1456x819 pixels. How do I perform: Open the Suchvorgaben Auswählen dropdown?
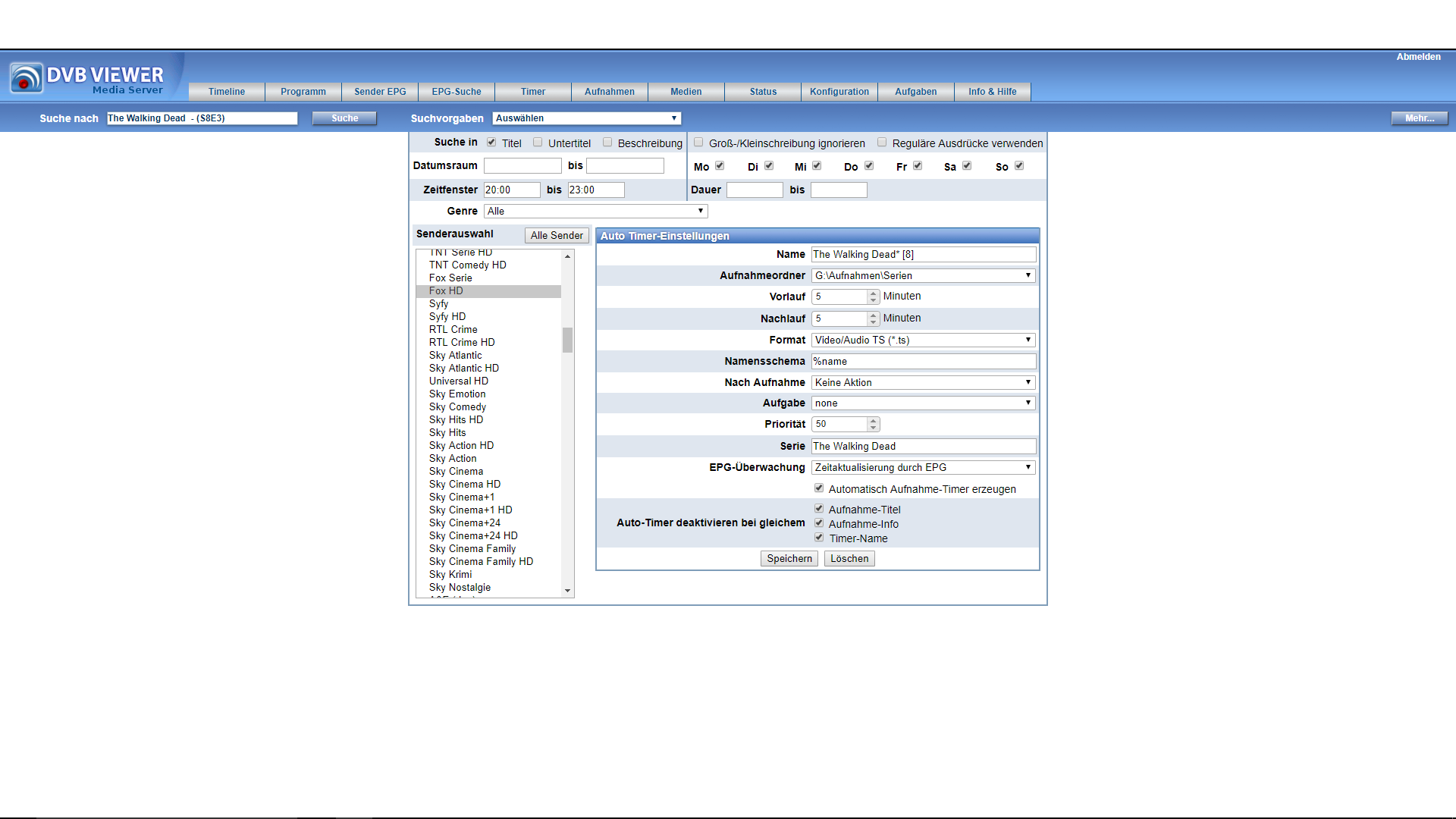point(587,118)
